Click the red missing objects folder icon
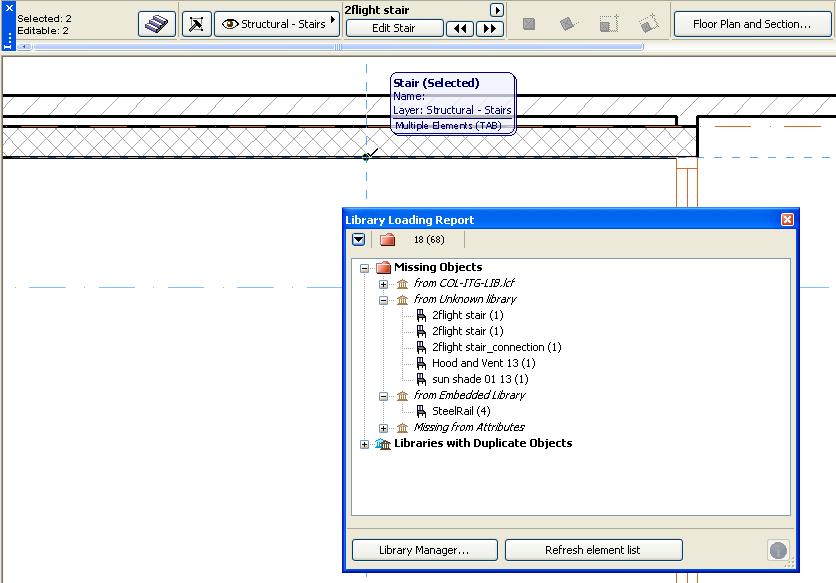Image resolution: width=836 pixels, height=583 pixels. 388,239
